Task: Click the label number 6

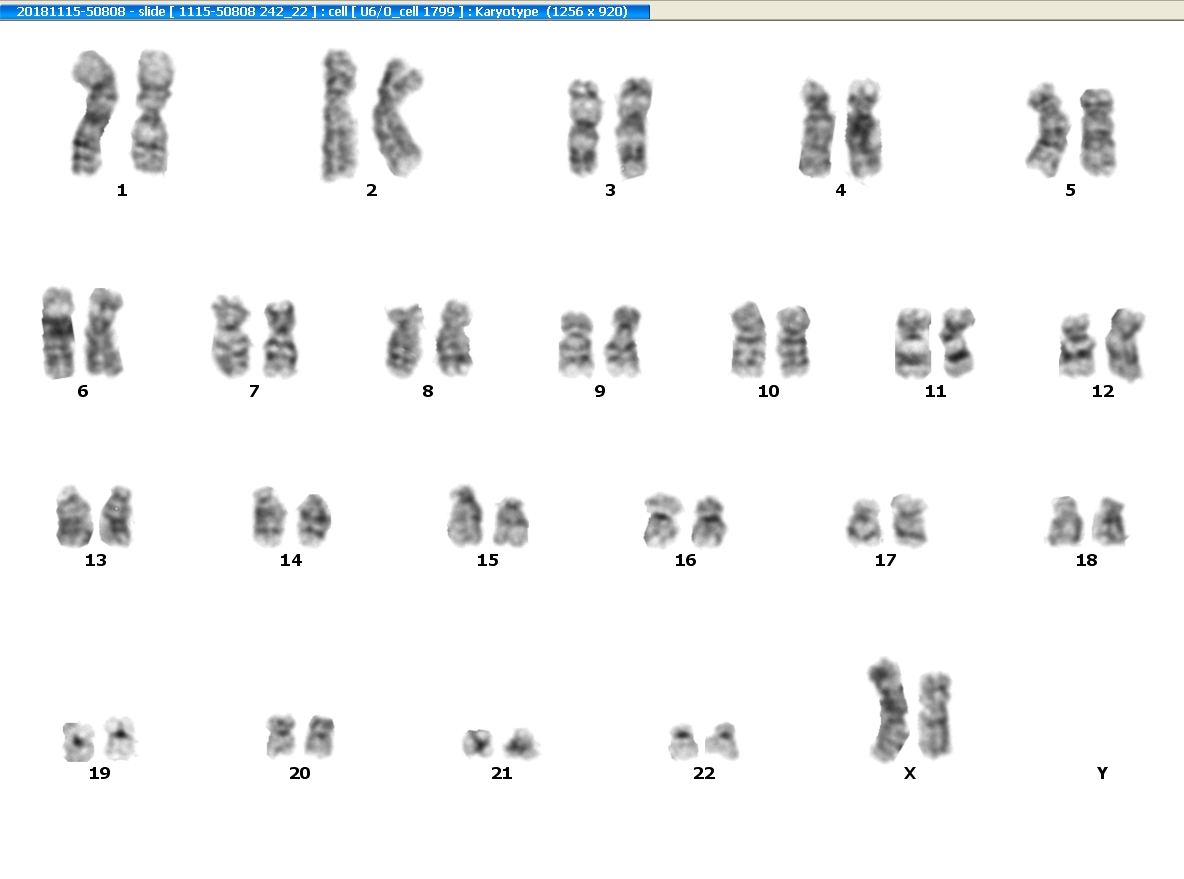Action: tap(82, 391)
